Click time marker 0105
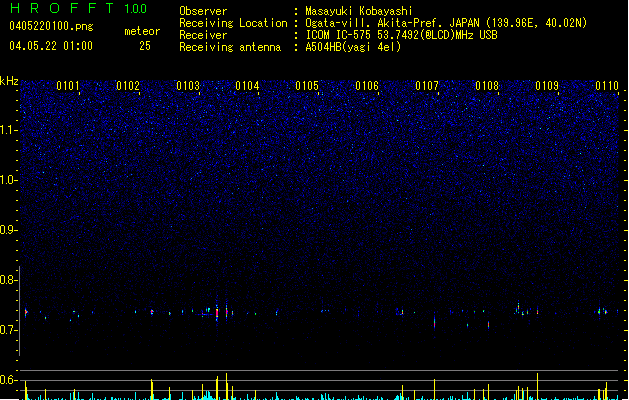Viewport: 629px width, 400px height. [x=307, y=85]
